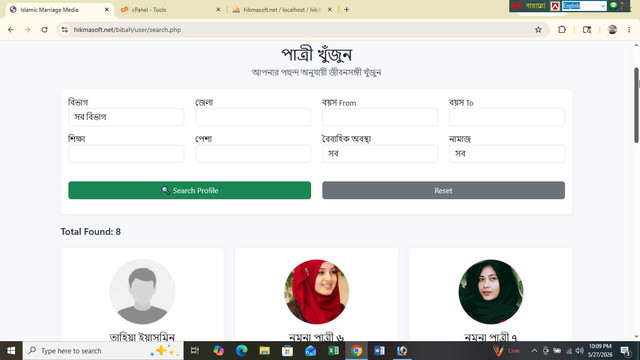640x360 pixels.
Task: Open the volume control in system tray
Action: [580, 351]
